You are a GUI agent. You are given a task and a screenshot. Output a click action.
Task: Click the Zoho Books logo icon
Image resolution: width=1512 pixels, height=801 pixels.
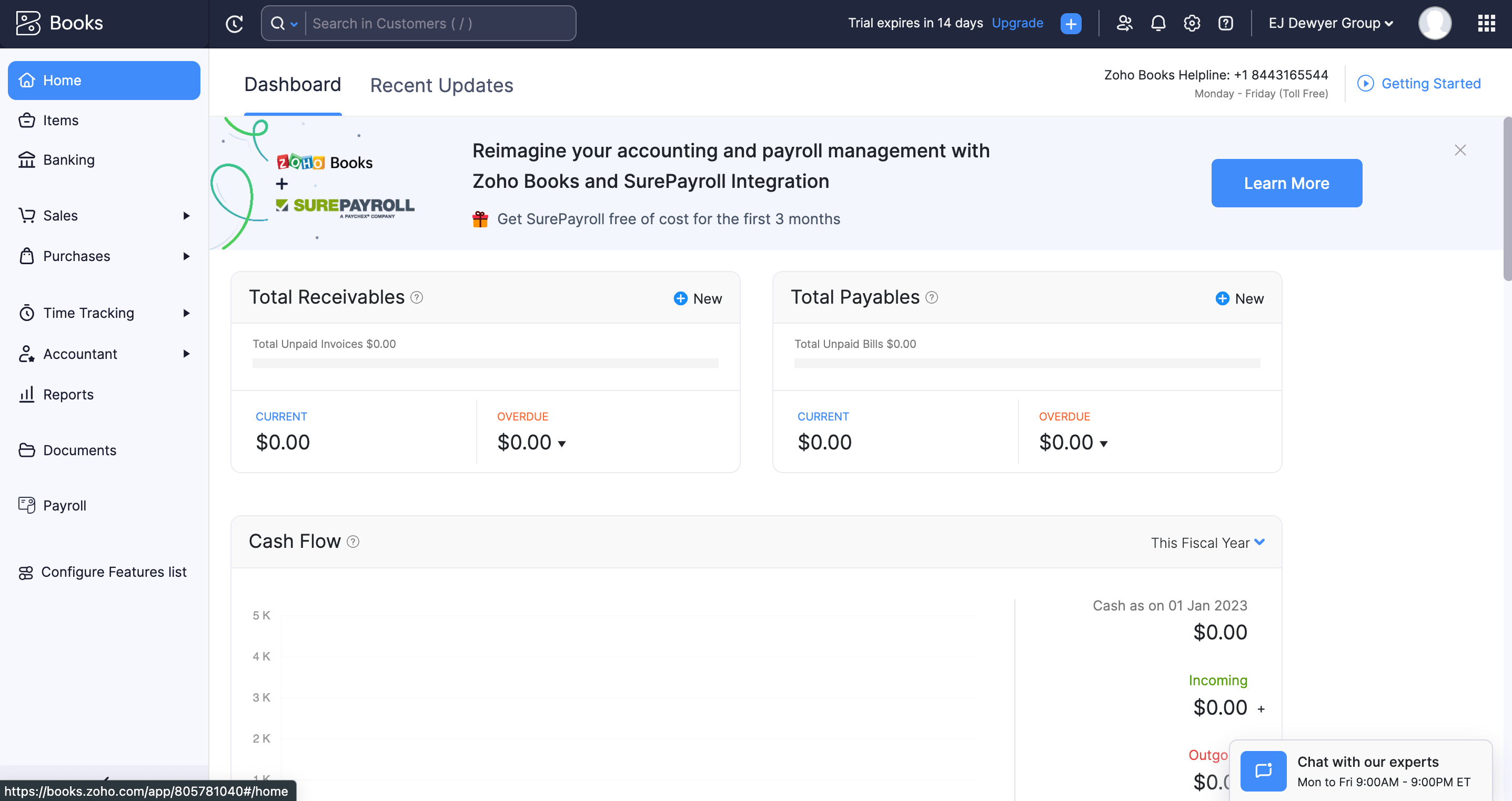tap(28, 23)
